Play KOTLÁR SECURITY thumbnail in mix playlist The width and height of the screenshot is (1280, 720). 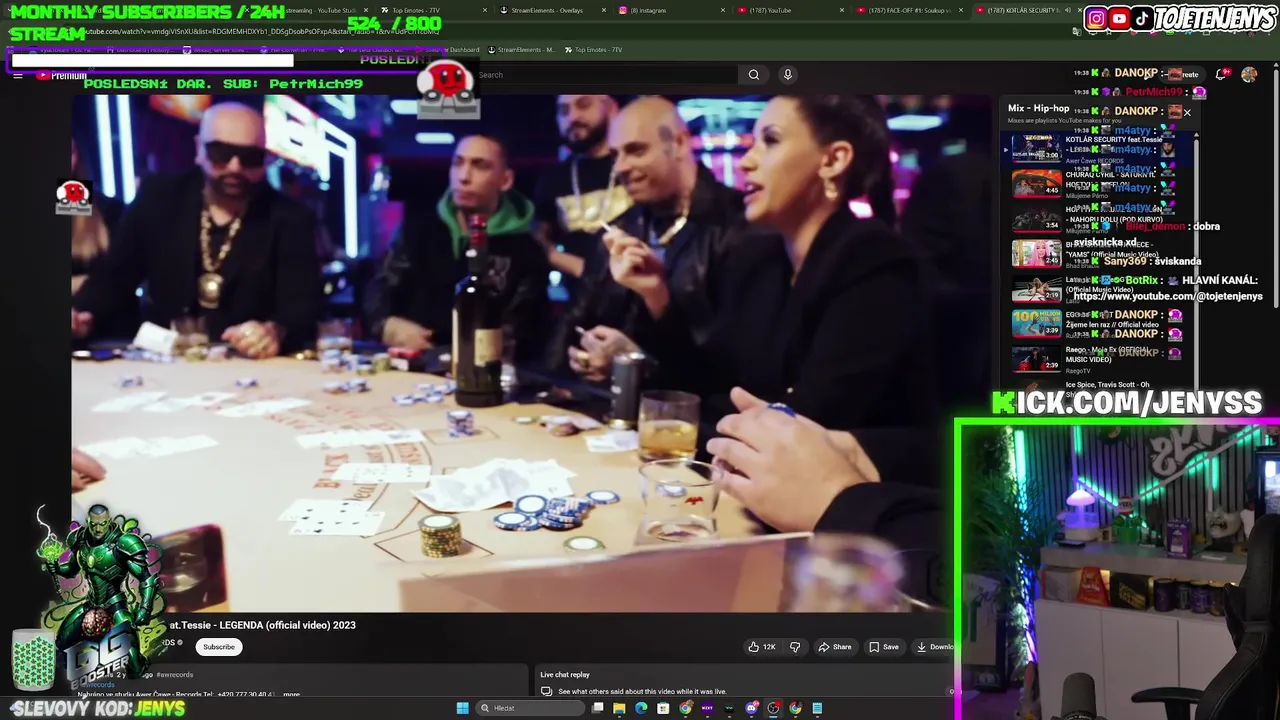[1036, 148]
